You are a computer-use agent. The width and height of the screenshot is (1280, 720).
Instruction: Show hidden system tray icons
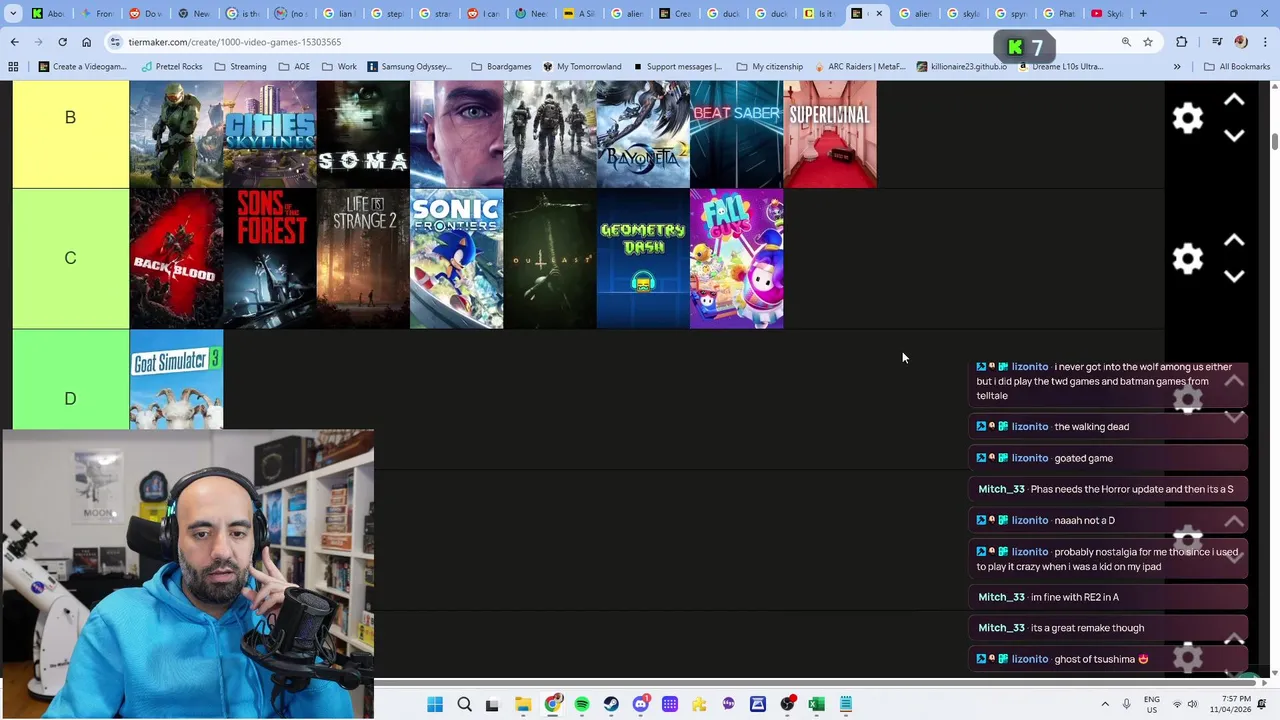coord(1105,704)
